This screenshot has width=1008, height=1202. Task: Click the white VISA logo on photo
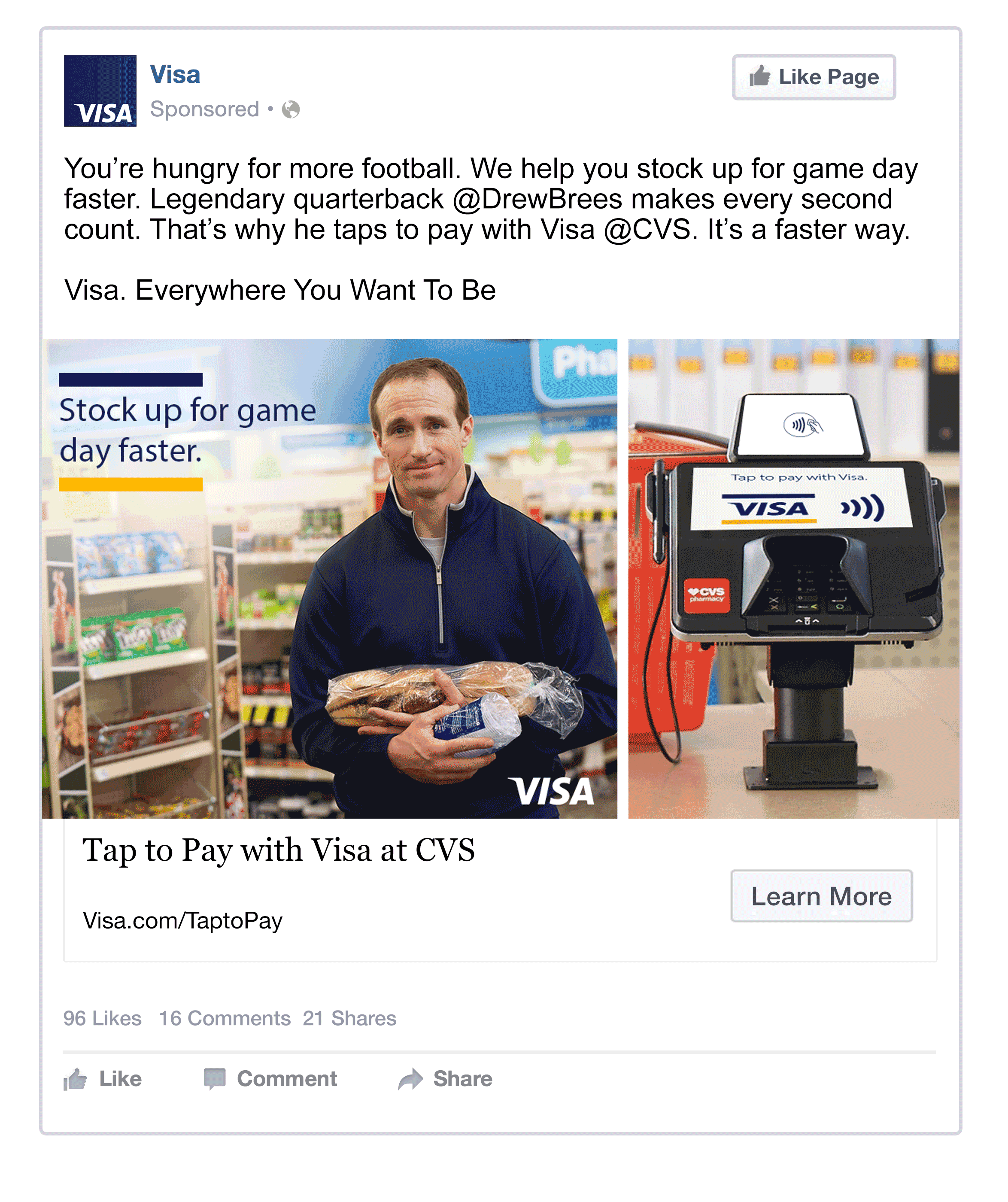[x=552, y=791]
